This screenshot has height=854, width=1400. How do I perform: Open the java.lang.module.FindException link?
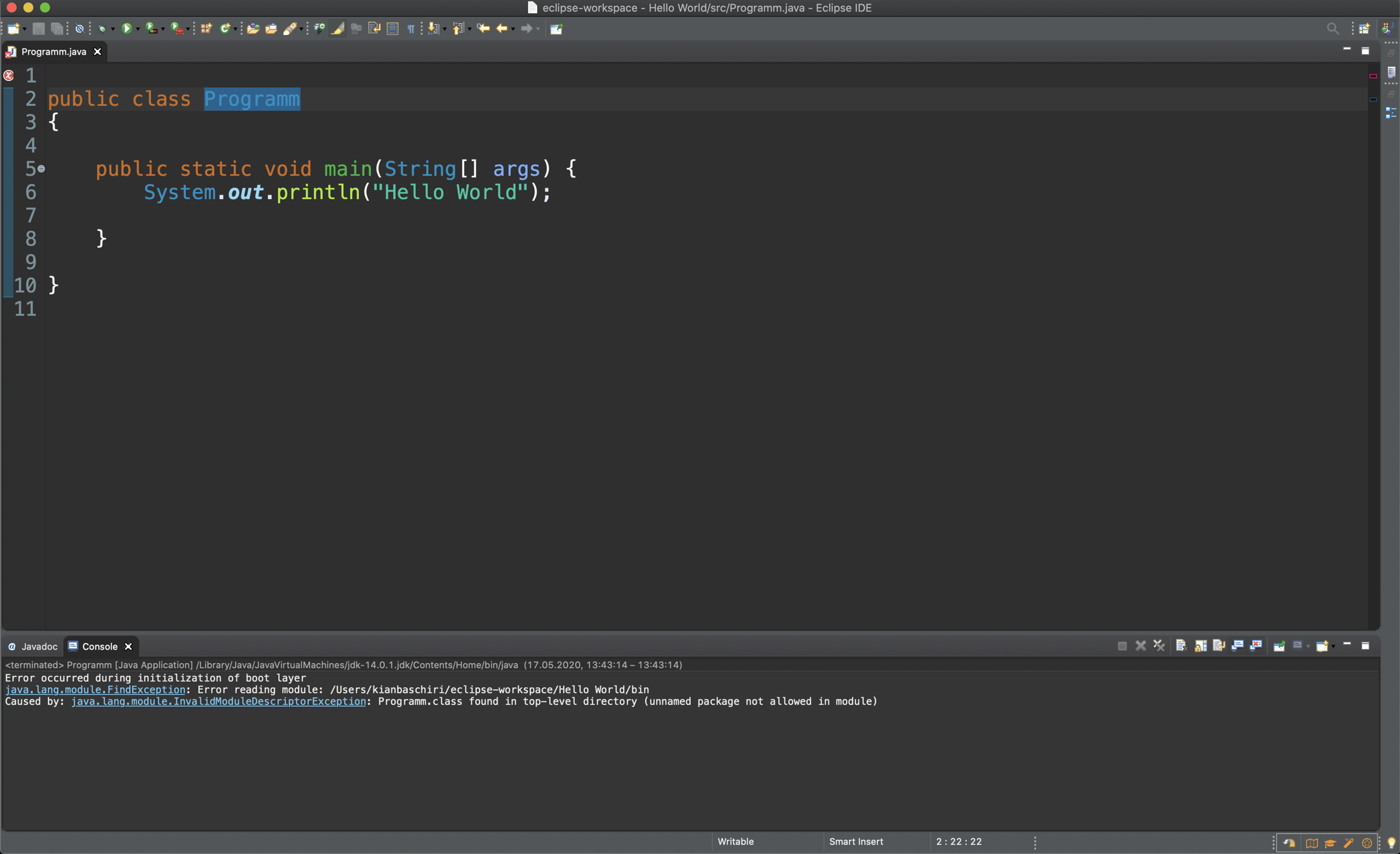95,690
